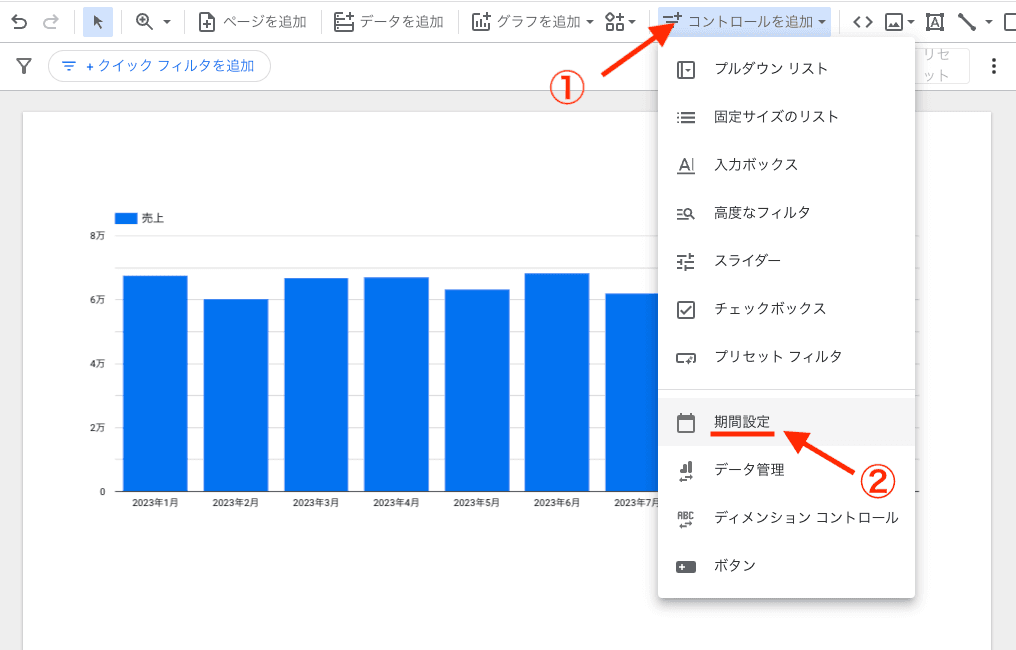Open the embed code tool (<> icon)

(862, 21)
